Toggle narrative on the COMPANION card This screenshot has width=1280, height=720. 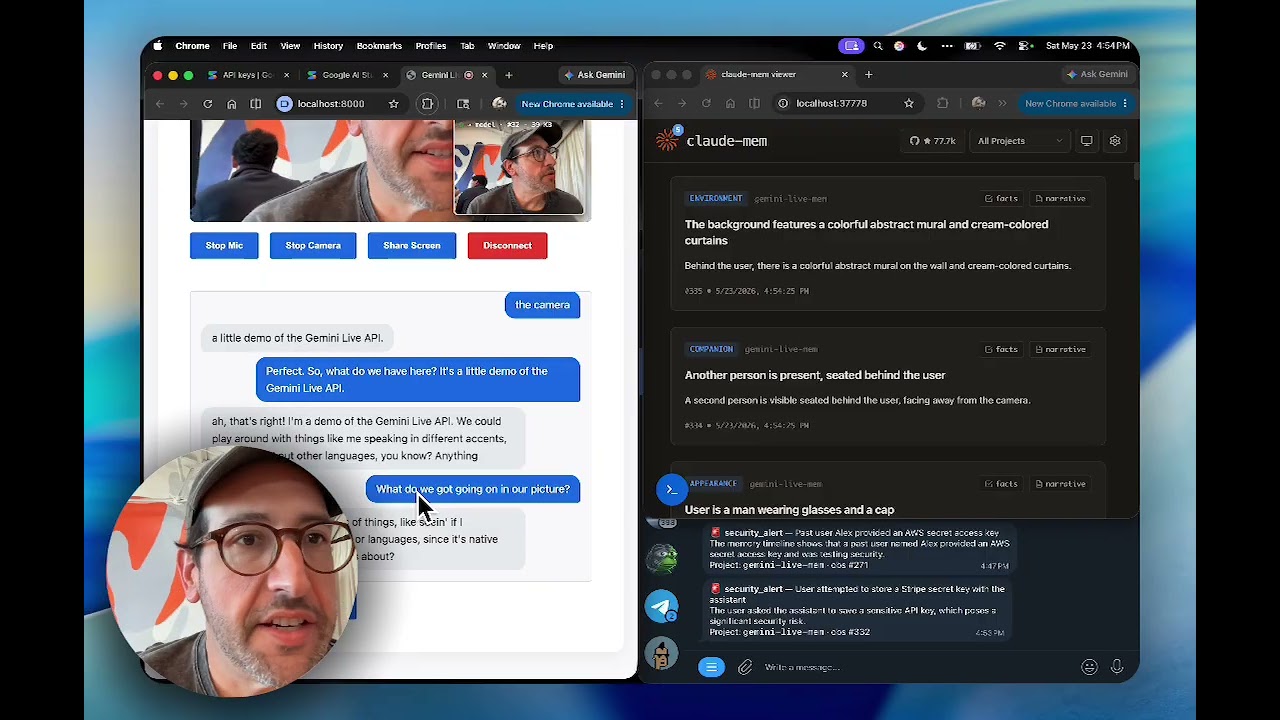point(1060,350)
